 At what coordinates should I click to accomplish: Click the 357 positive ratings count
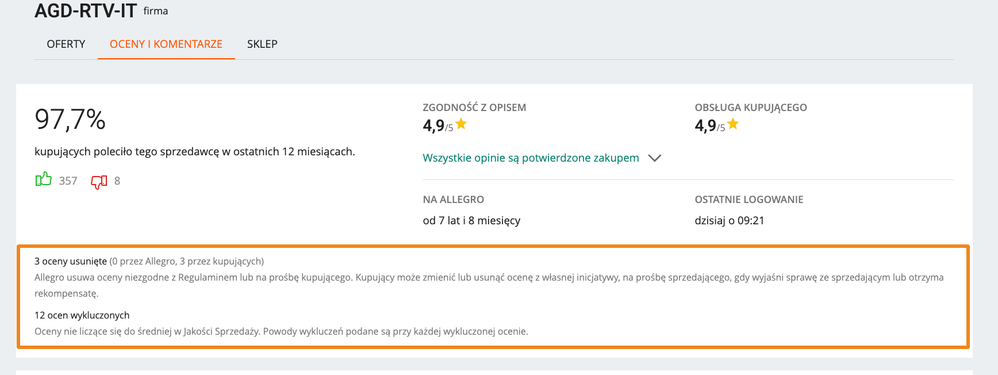pos(68,181)
